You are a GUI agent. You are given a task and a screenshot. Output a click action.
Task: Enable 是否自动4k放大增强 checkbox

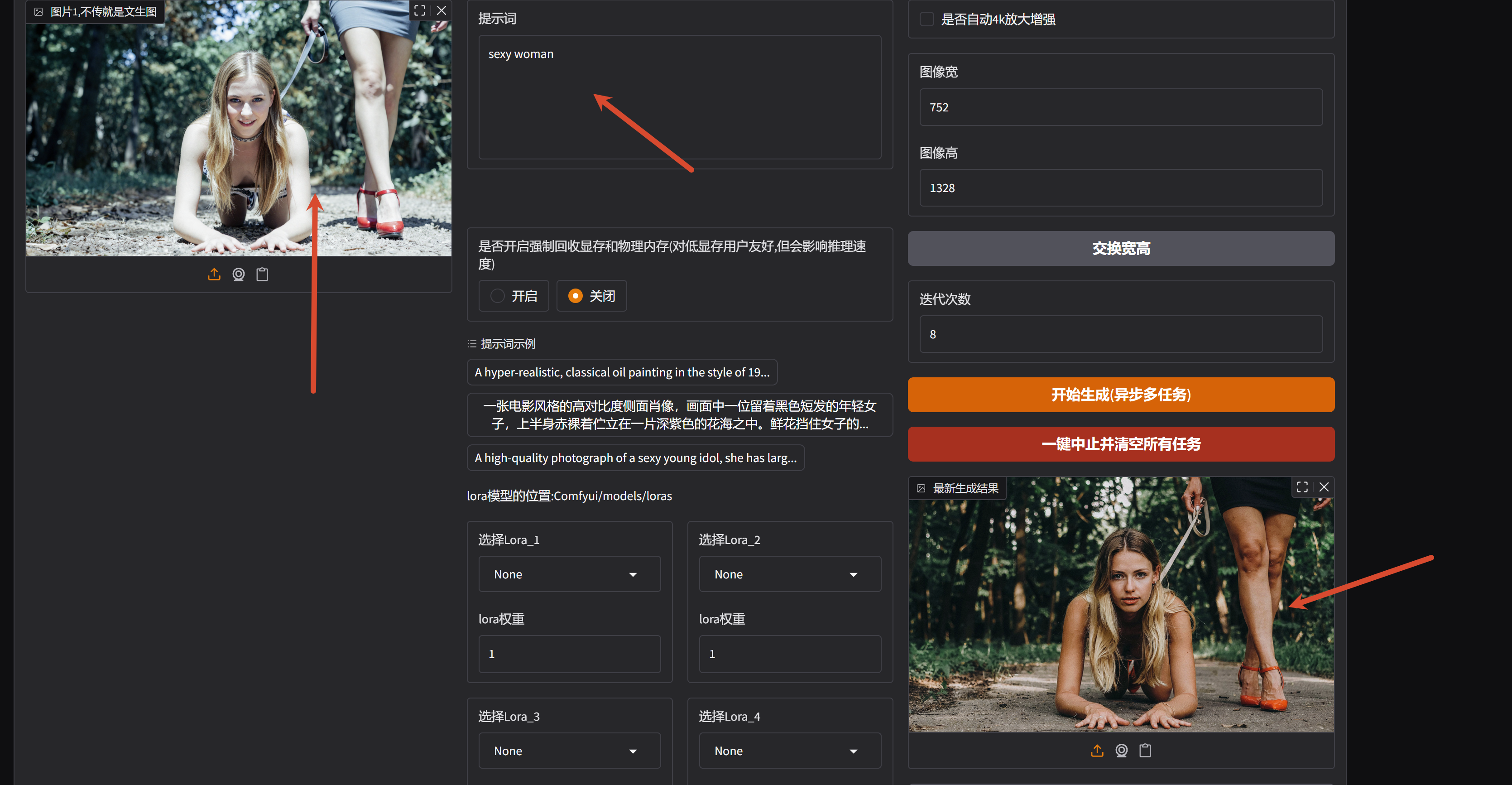tap(927, 19)
